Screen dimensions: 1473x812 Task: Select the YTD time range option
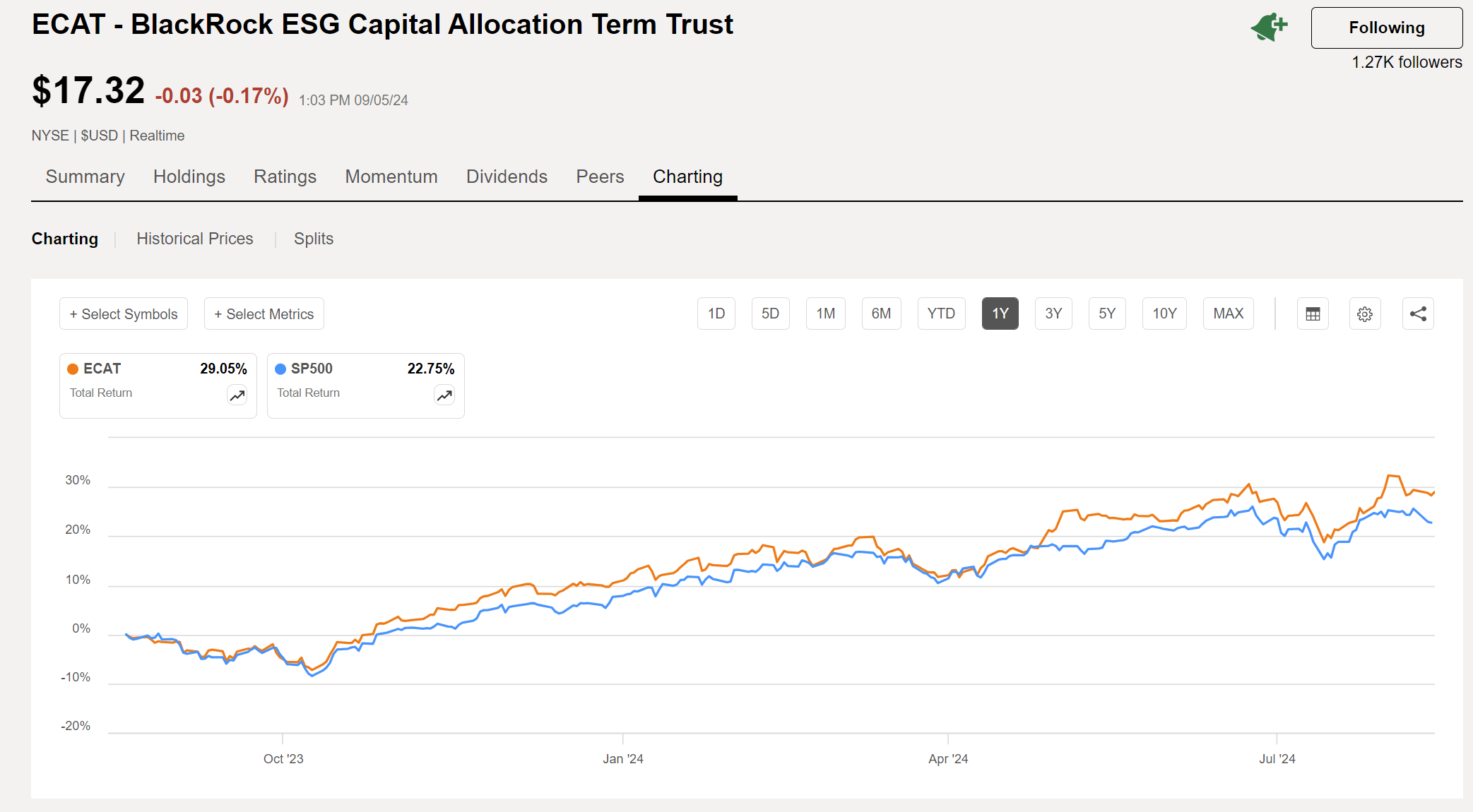point(941,314)
